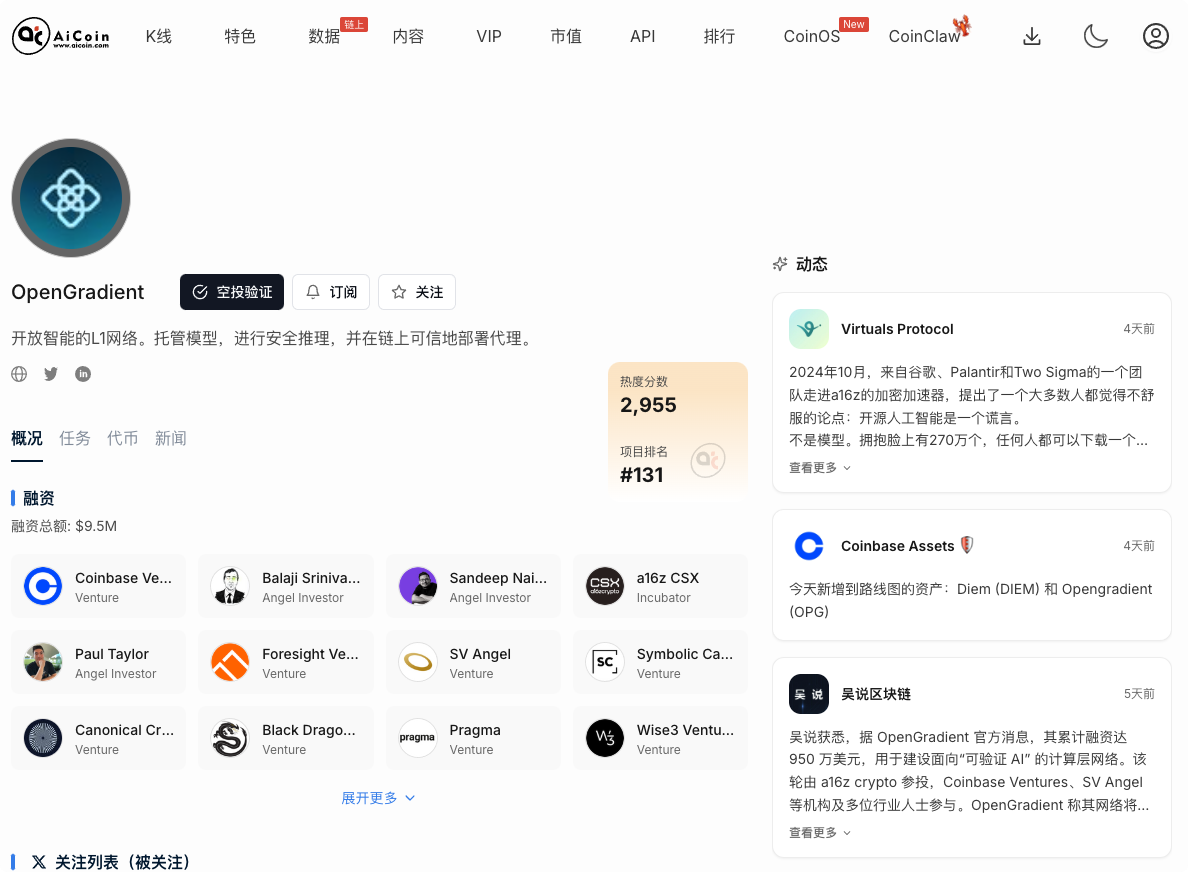Open the download icon in the top bar
Viewport: 1188px width, 872px height.
point(1031,36)
